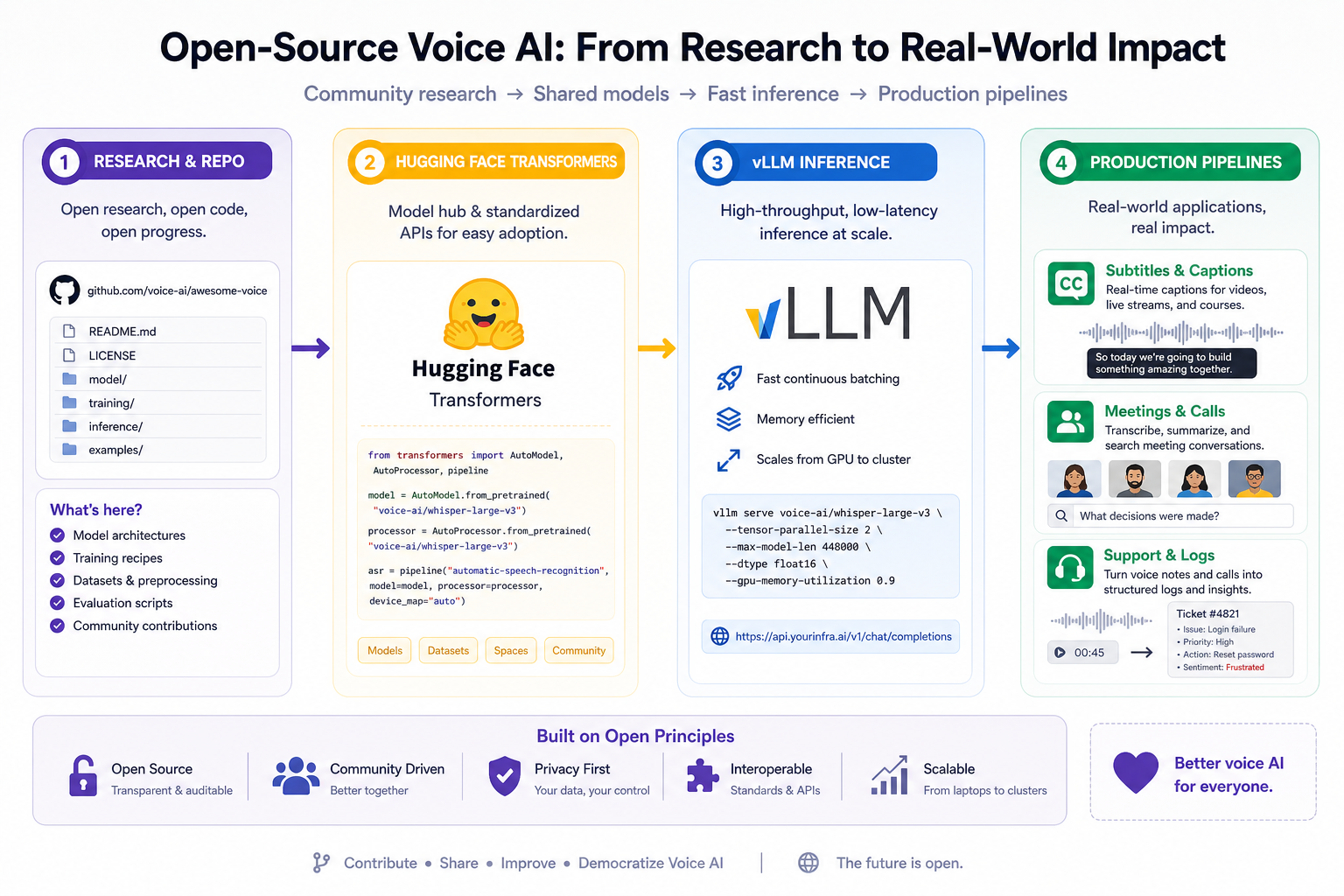
Task: Select the Hugging Face Transformers header pill
Action: [x=486, y=162]
